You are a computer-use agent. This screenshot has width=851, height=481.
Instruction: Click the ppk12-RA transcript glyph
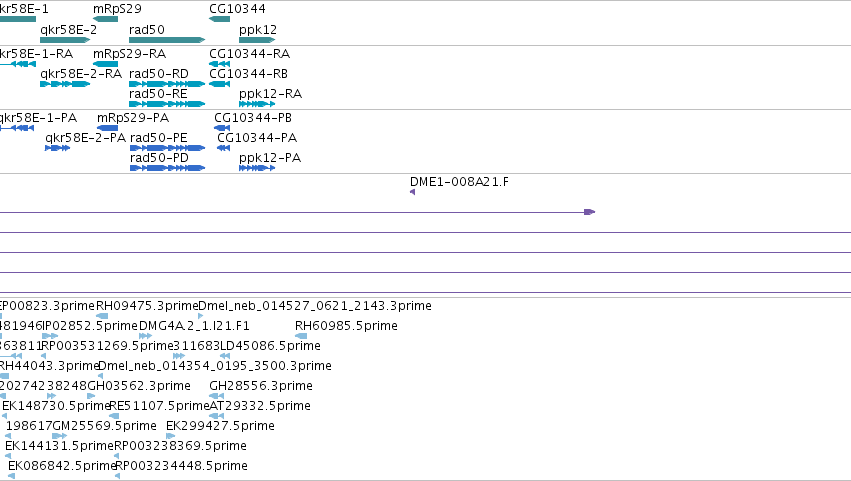point(257,104)
